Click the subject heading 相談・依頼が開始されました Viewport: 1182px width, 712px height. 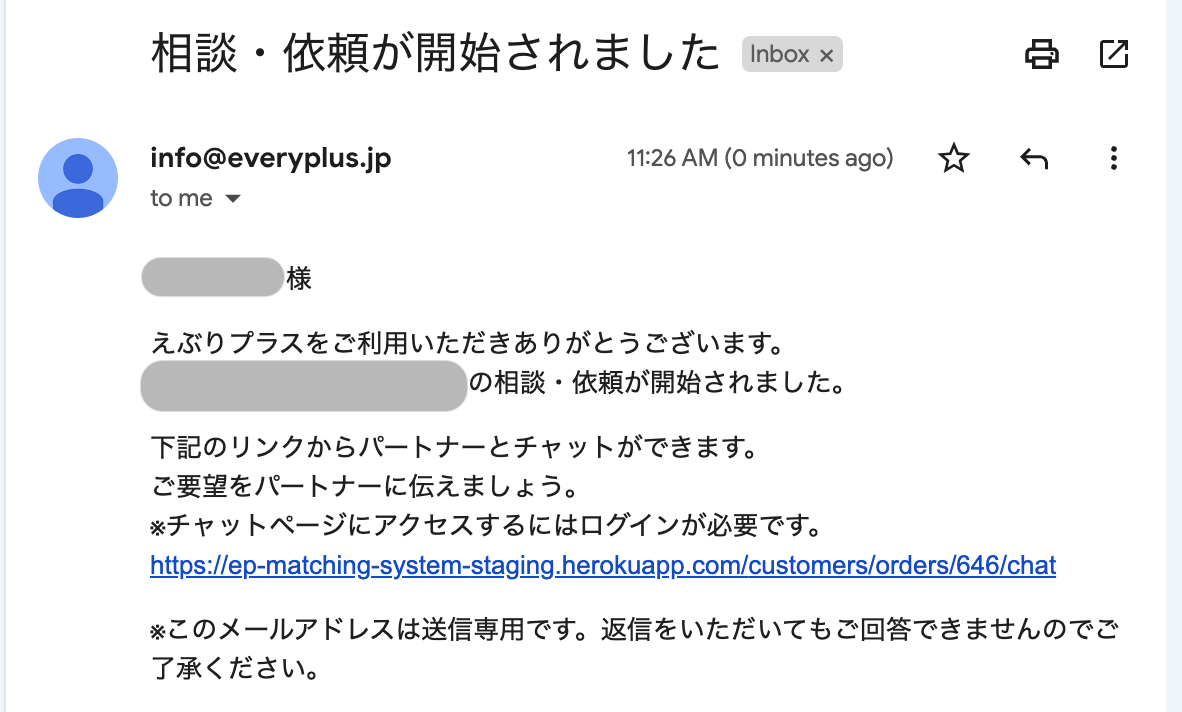click(436, 53)
